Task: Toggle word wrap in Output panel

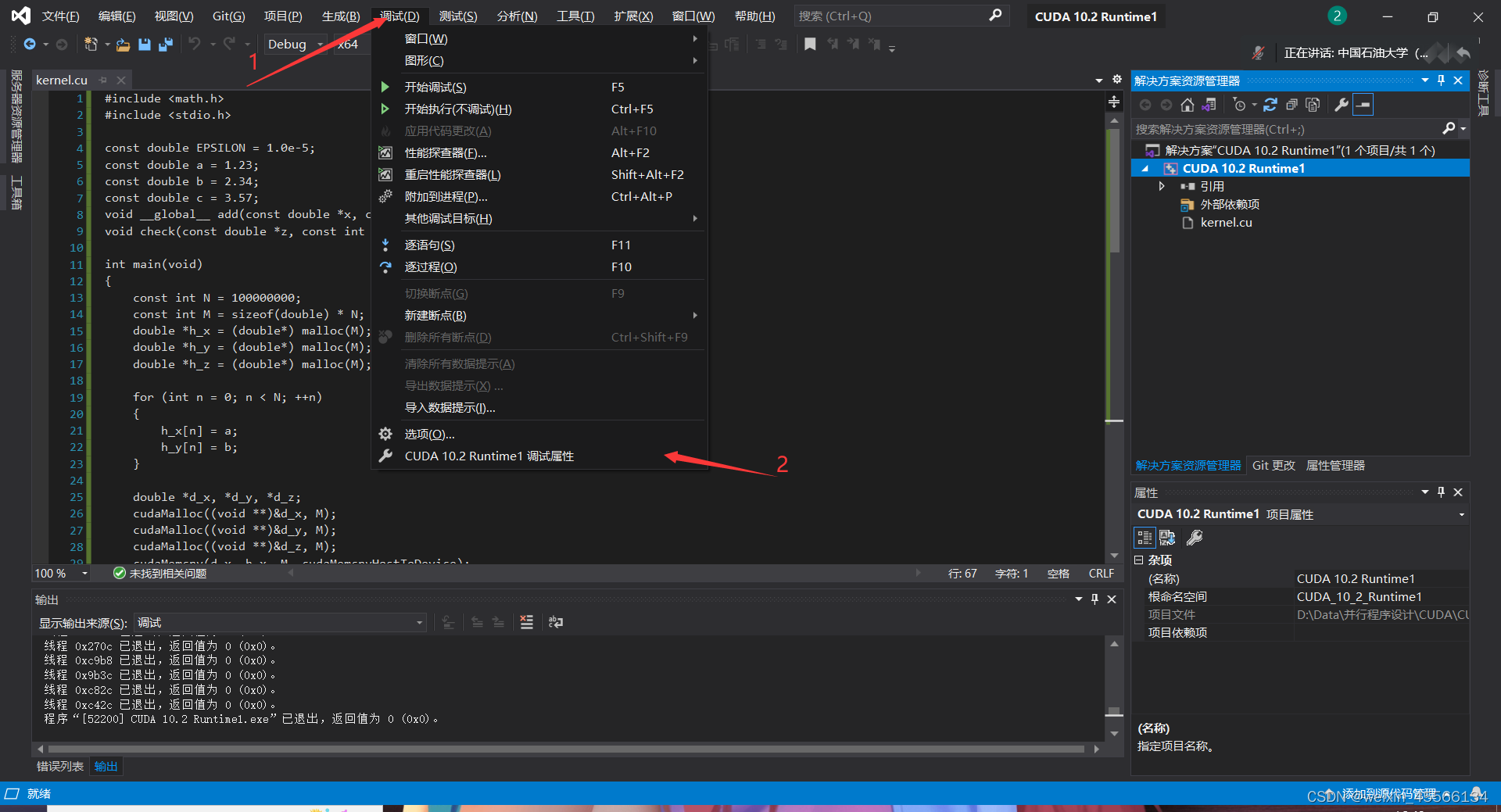Action: [x=556, y=622]
